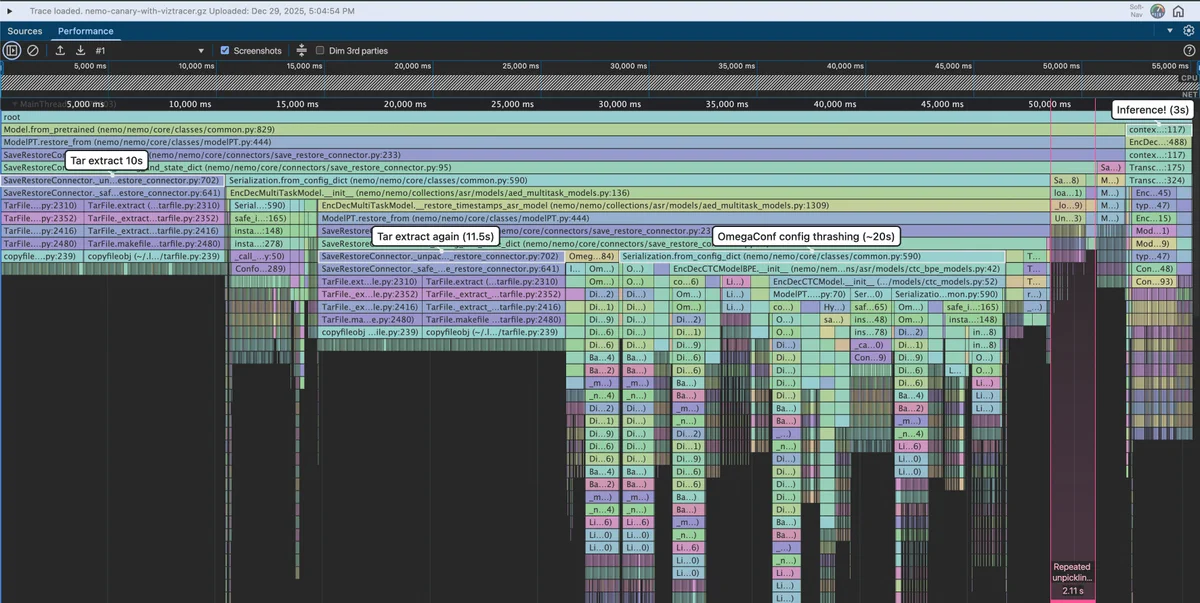
Task: Enable the Dim 3rd parties checkbox
Action: point(320,50)
